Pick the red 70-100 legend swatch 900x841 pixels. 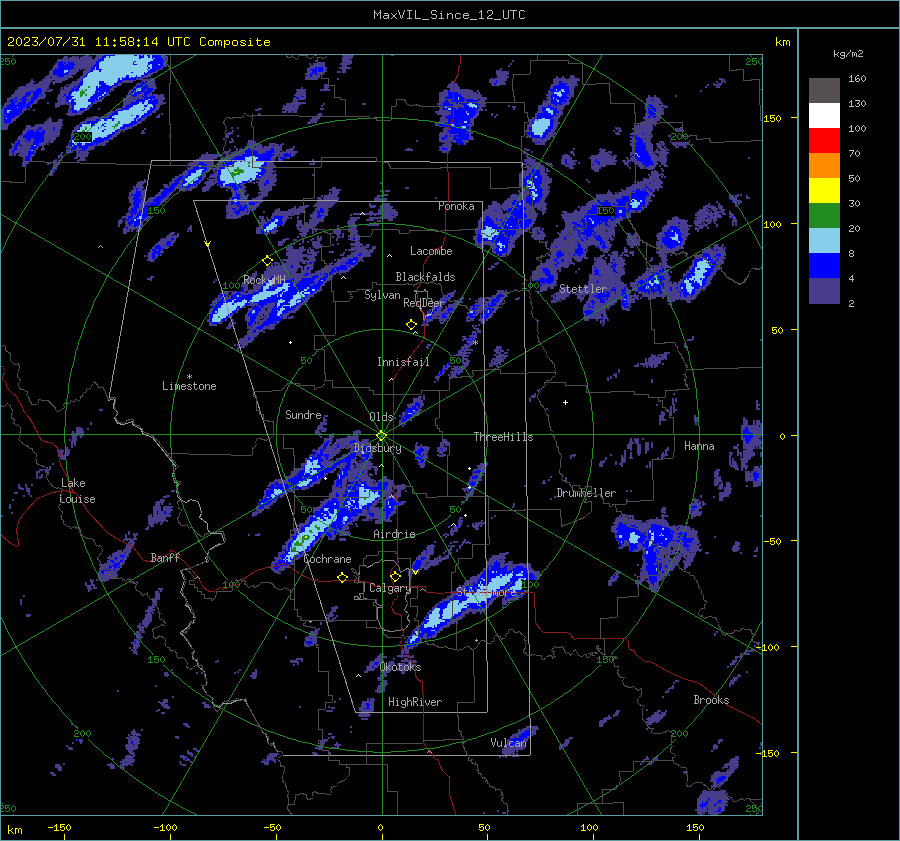[824, 141]
